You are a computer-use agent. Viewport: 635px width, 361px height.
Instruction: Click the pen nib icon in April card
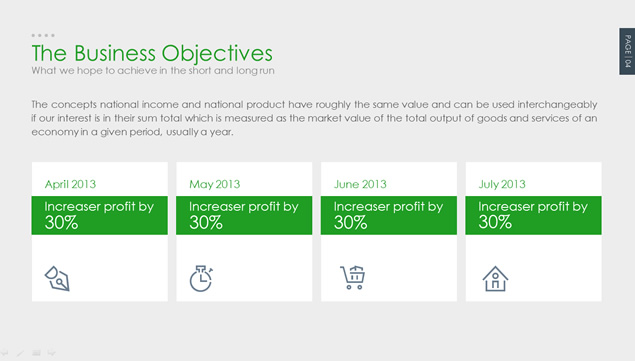(57, 278)
